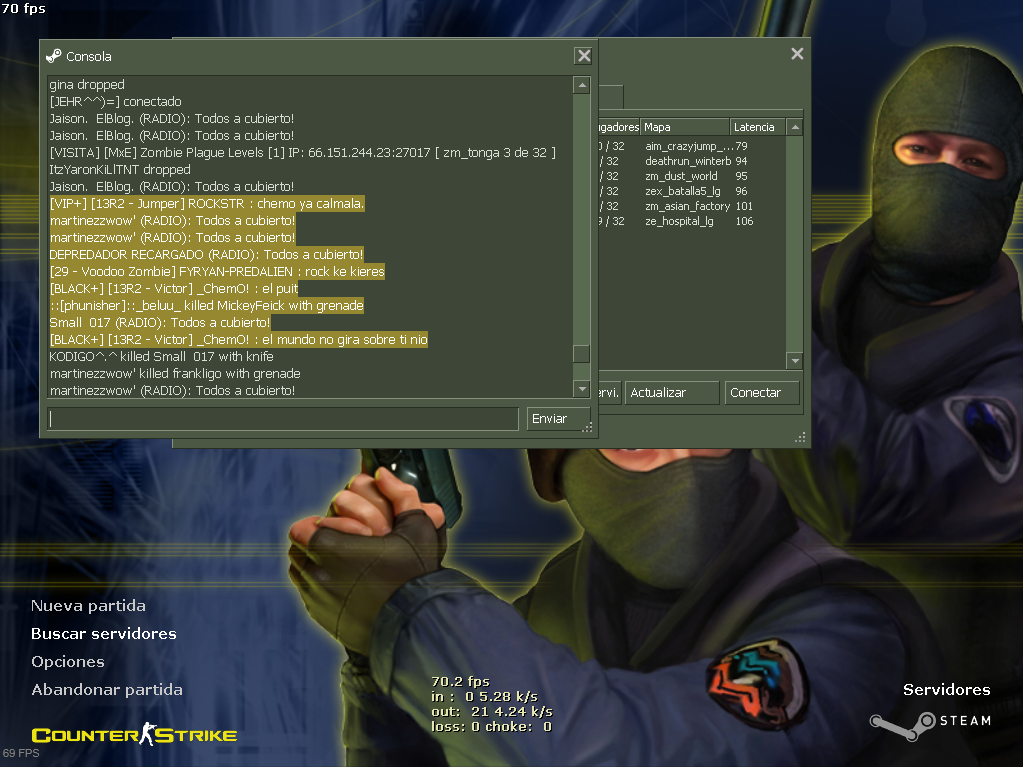Image resolution: width=1025 pixels, height=767 pixels.
Task: Click line 'KODIGO^.^ killed Small 017 with knife'
Action: click(161, 356)
